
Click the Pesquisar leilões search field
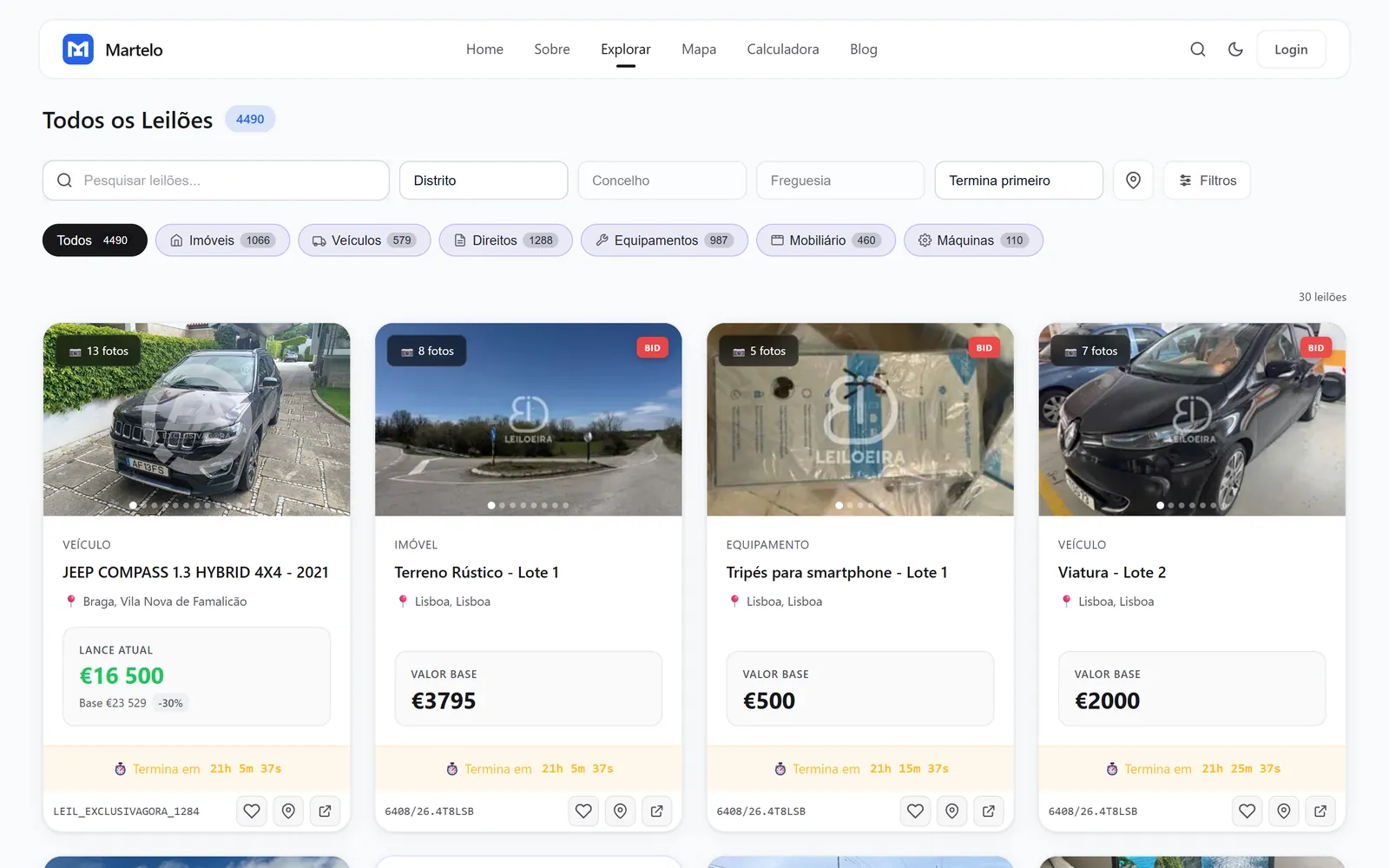click(216, 181)
